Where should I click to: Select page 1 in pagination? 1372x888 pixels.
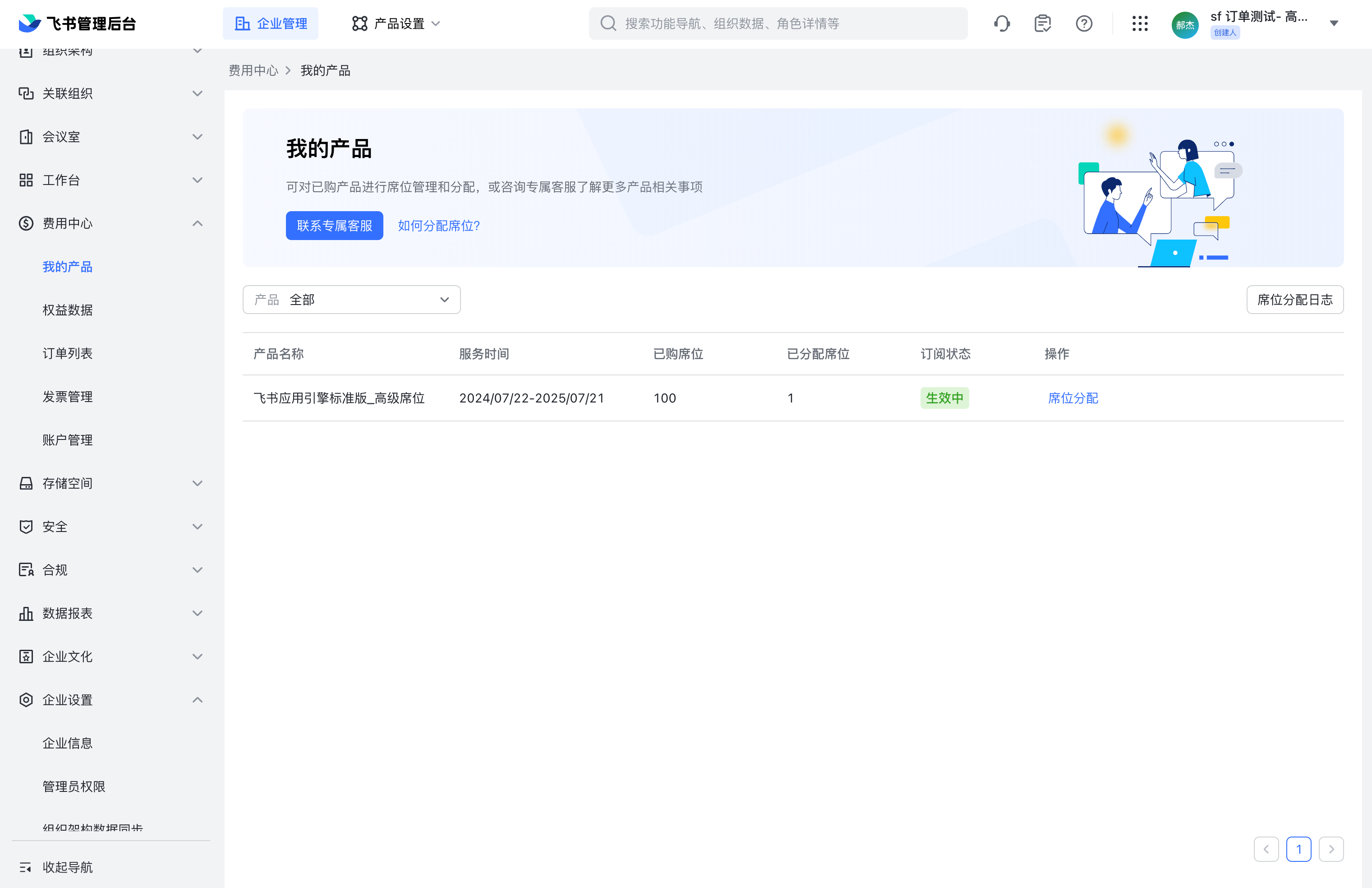pyautogui.click(x=1299, y=849)
